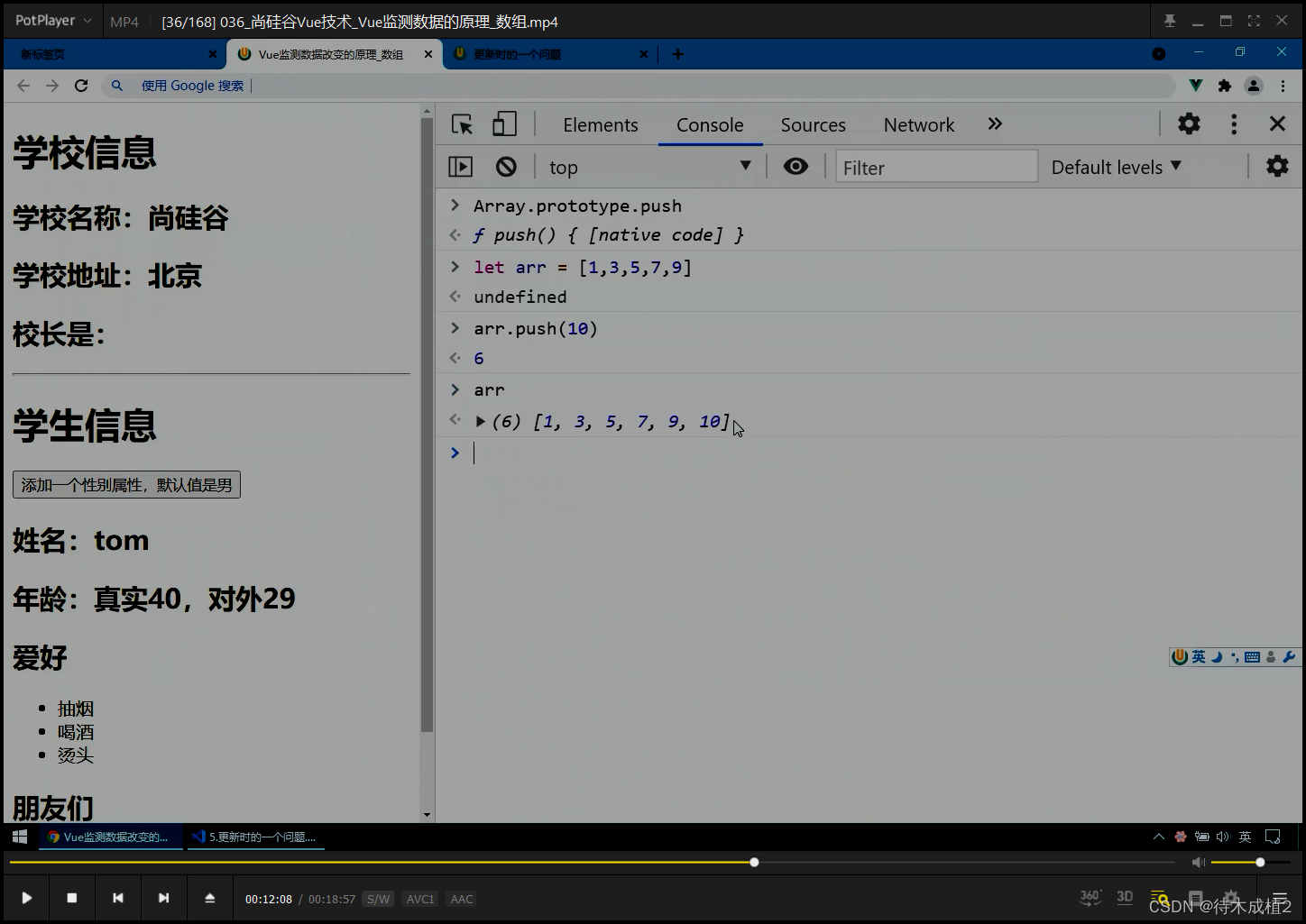Reload the page with refresh icon
This screenshot has width=1306, height=924.
[81, 86]
